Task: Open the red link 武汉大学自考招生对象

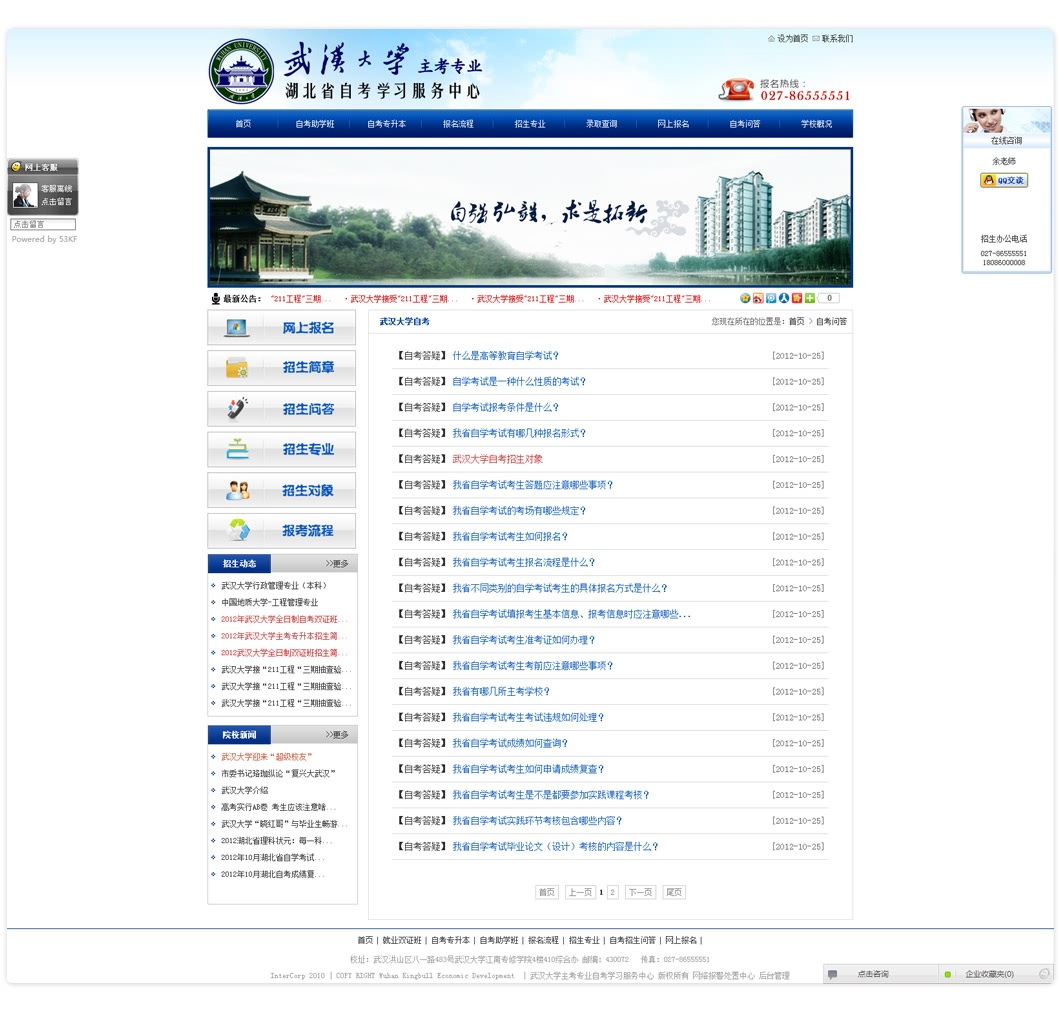Action: click(498, 459)
